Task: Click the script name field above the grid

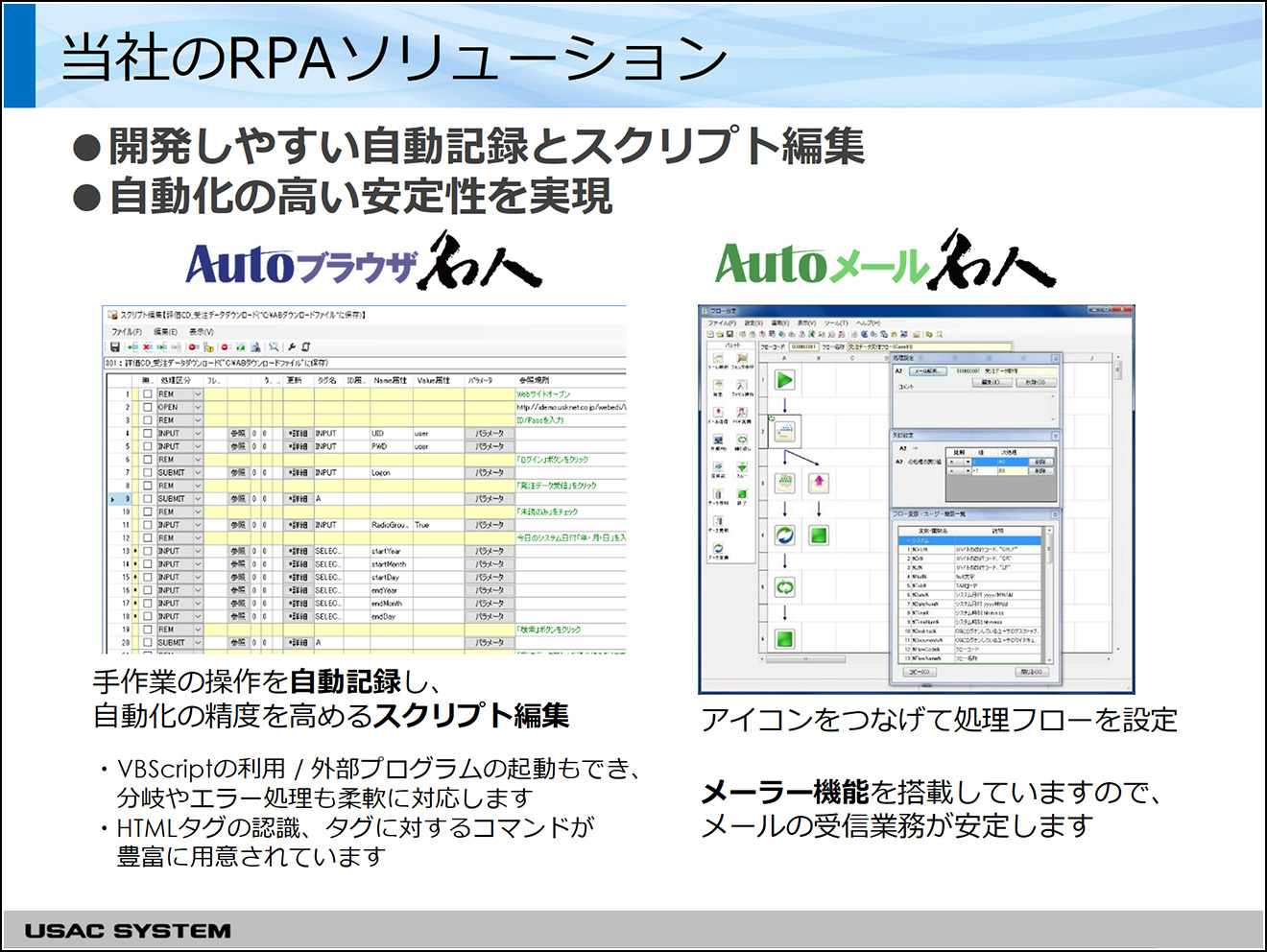Action: coord(365,363)
